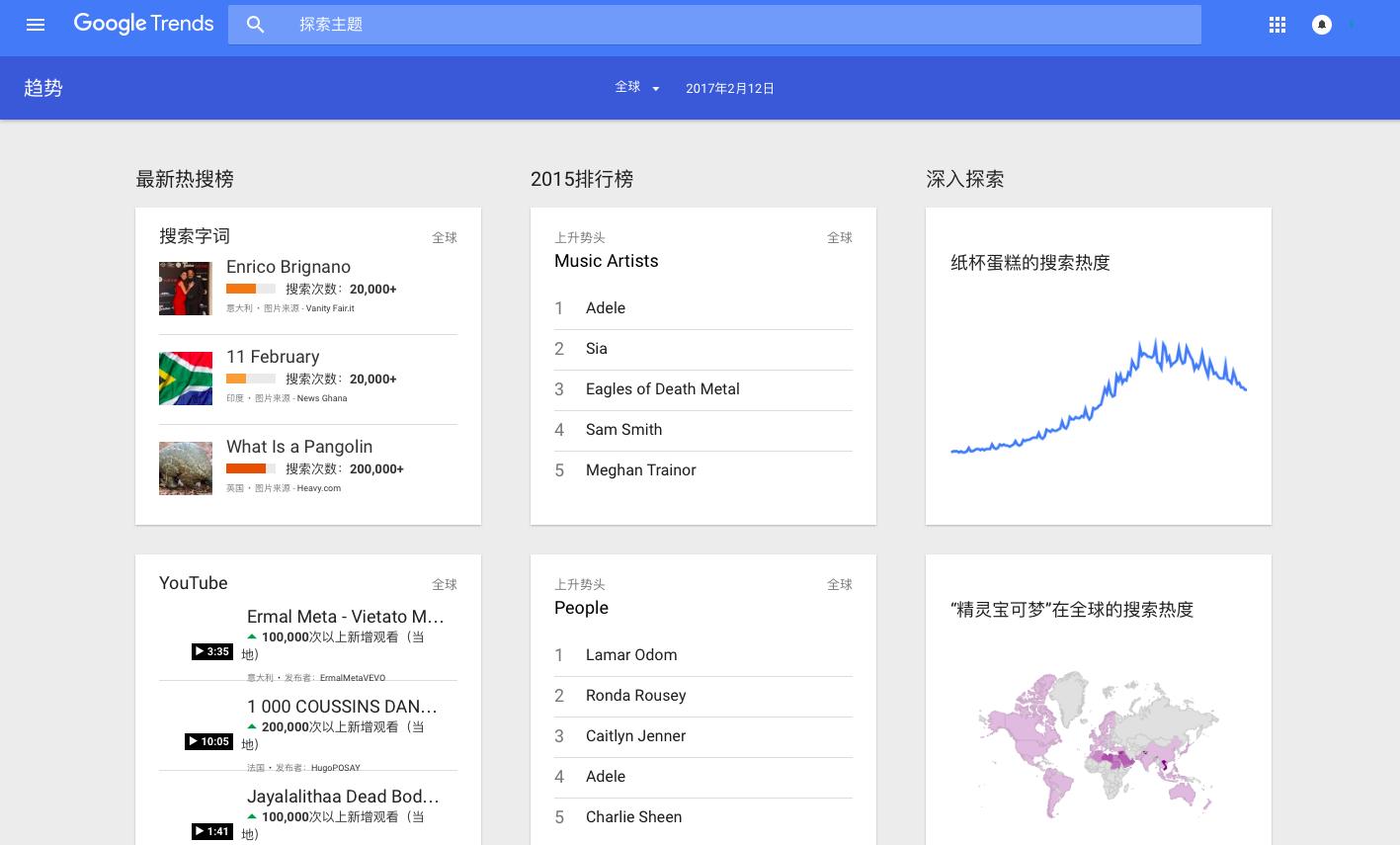The height and width of the screenshot is (845, 1400).
Task: Open the Google apps grid
Action: (1277, 25)
